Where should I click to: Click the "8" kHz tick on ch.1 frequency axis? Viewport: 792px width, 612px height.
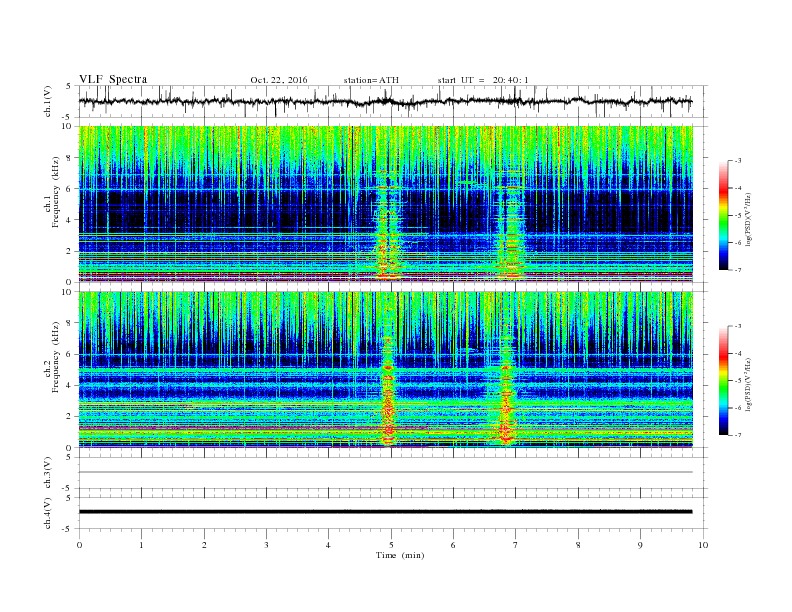pos(69,158)
